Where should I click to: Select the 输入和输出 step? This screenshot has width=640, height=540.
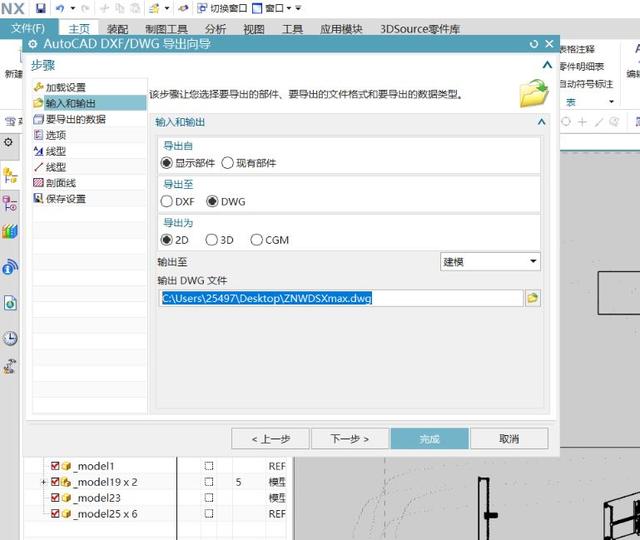89,103
